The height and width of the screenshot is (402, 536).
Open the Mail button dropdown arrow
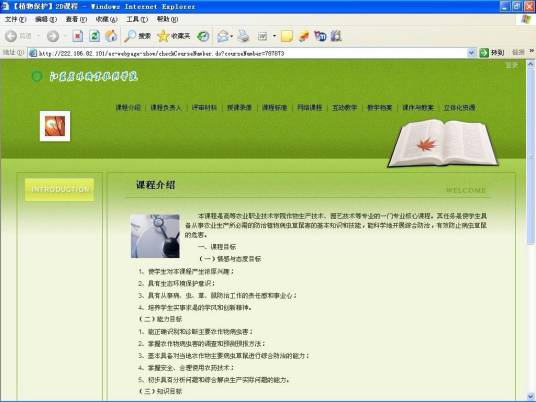point(232,36)
